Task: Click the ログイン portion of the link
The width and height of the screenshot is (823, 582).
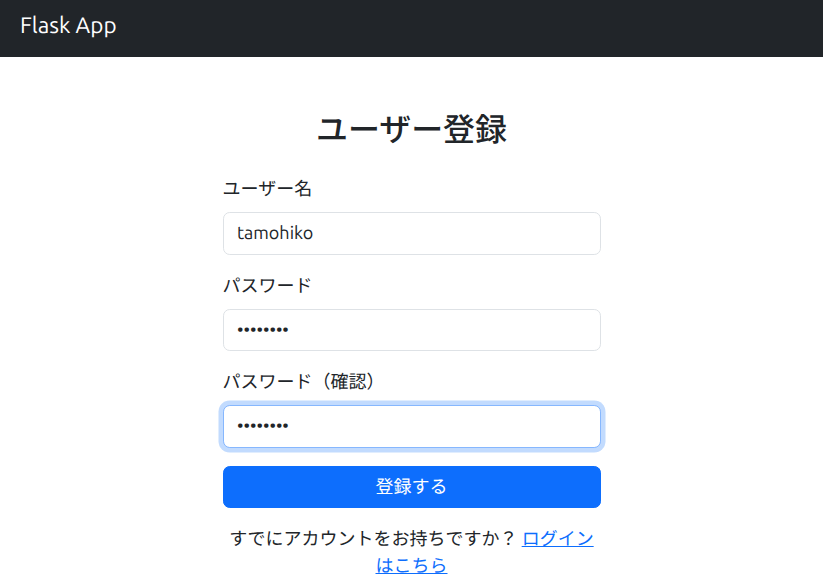Action: pos(557,539)
